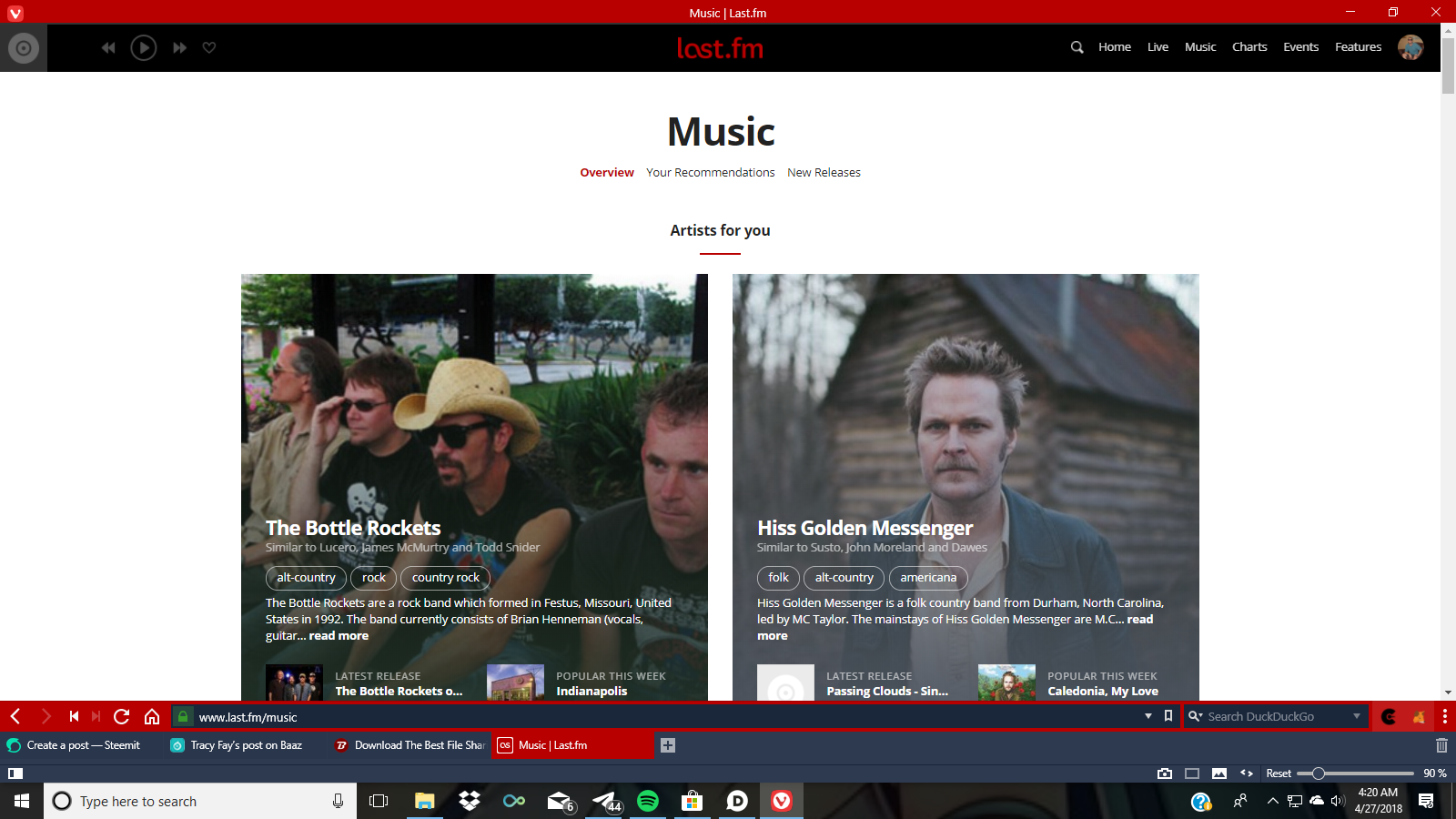Select the folk tag
The image size is (1456, 819).
(x=779, y=578)
